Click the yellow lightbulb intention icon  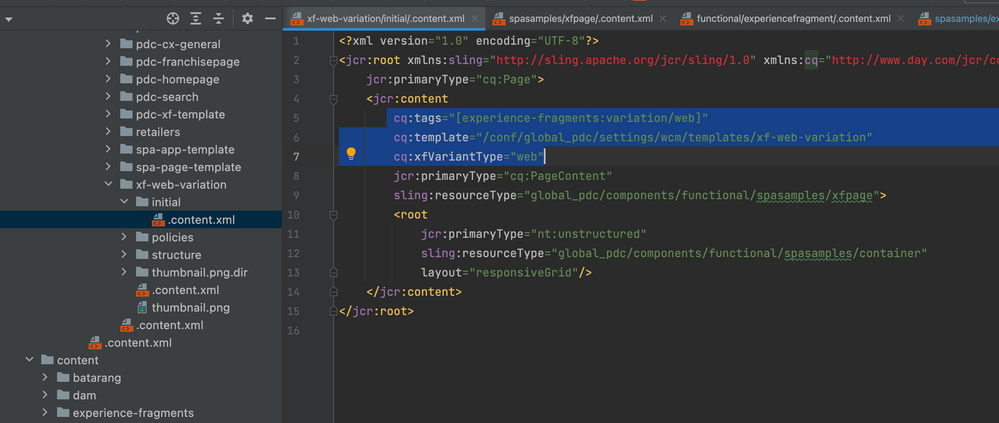[351, 155]
